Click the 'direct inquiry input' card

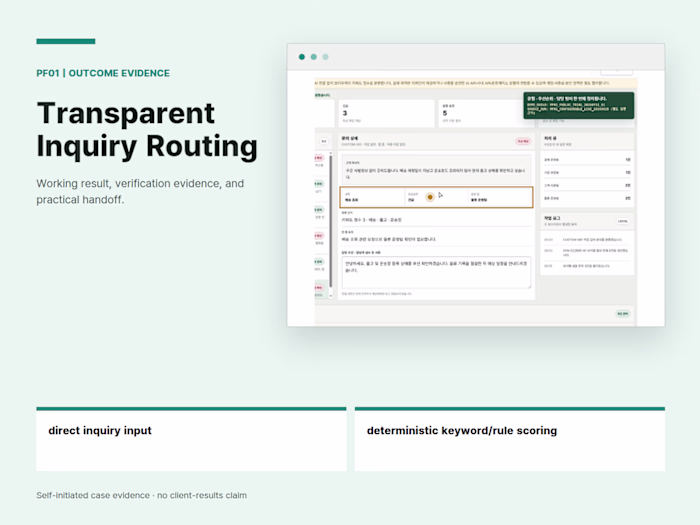[191, 439]
